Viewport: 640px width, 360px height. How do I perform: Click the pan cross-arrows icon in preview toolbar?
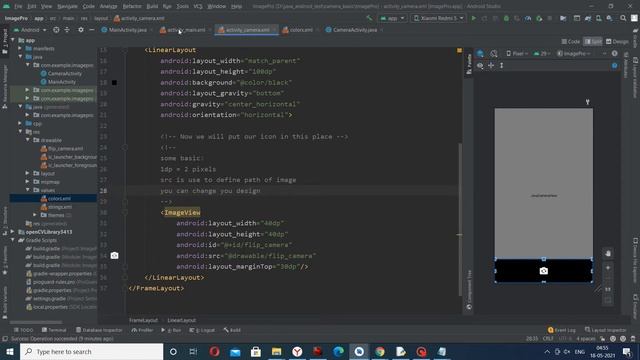pyautogui.click(x=491, y=65)
